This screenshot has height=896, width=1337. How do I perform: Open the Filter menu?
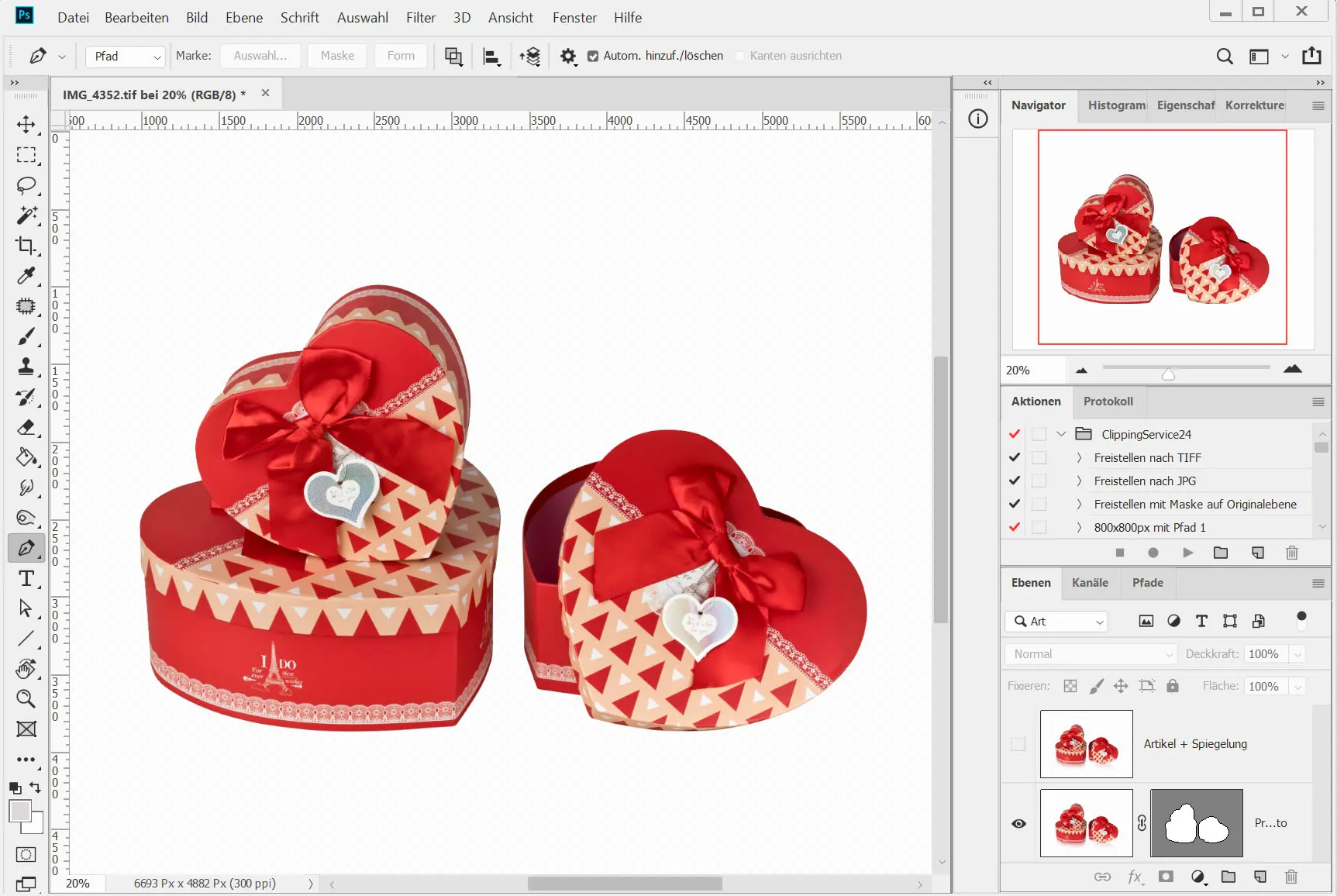[420, 17]
